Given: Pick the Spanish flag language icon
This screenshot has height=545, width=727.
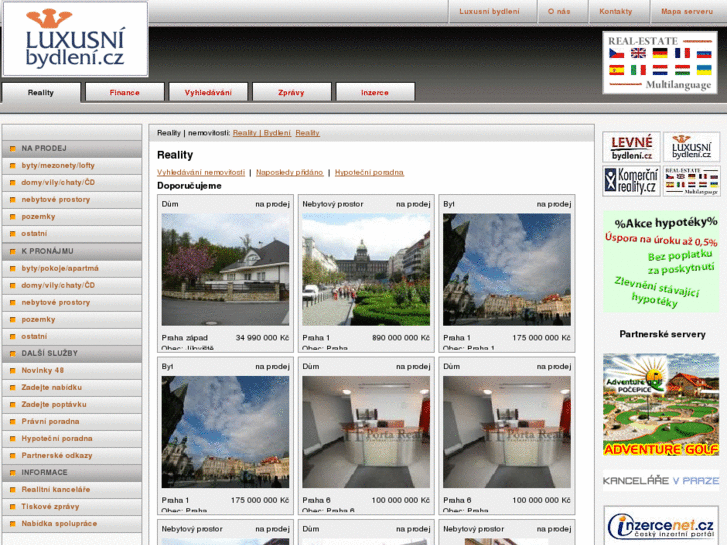Looking at the screenshot, I should [616, 71].
